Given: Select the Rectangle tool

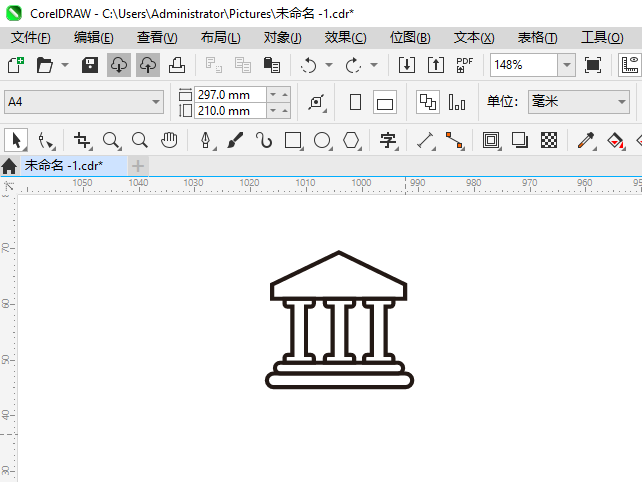Looking at the screenshot, I should (x=293, y=140).
